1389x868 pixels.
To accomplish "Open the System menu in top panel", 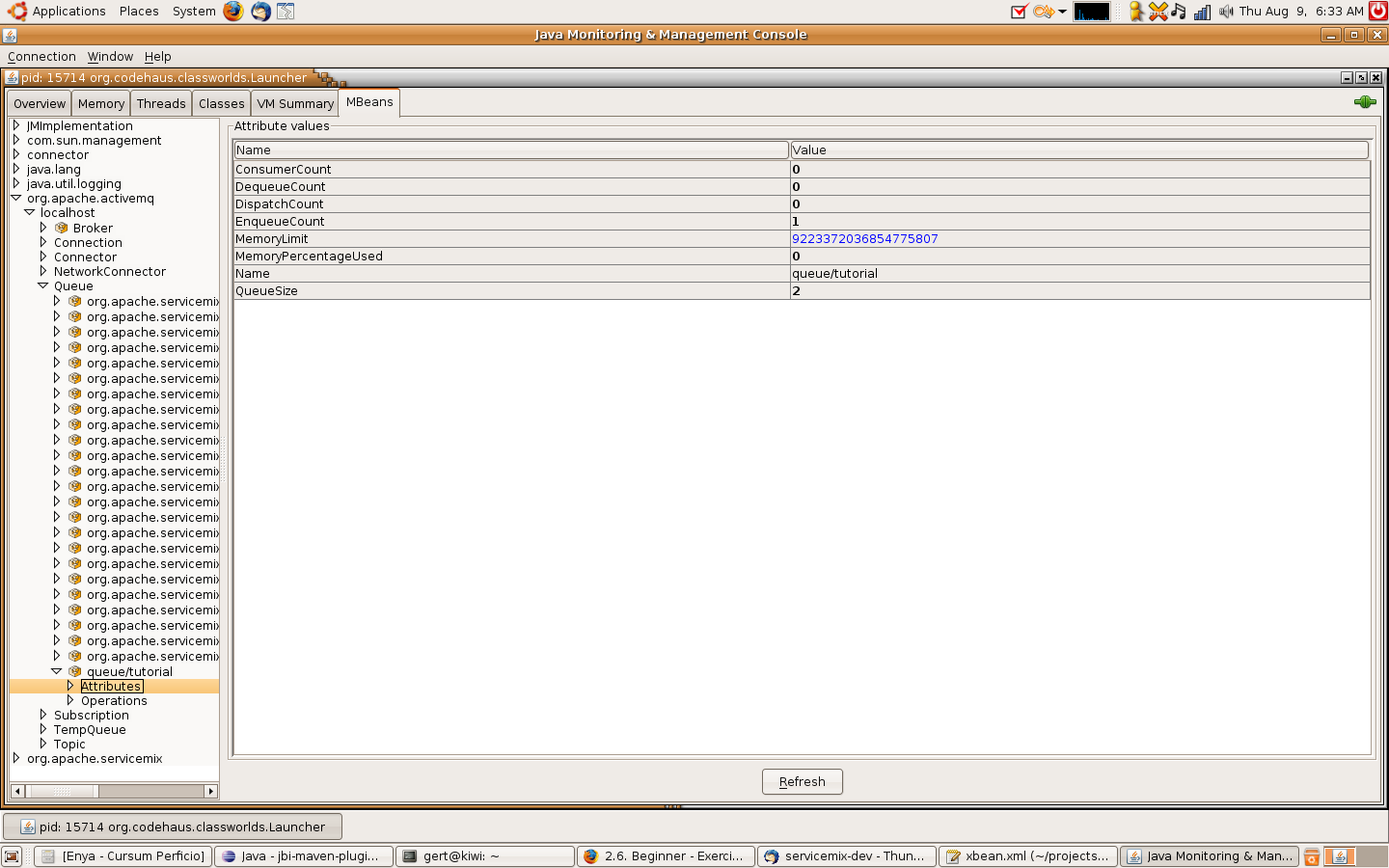I will click(194, 12).
